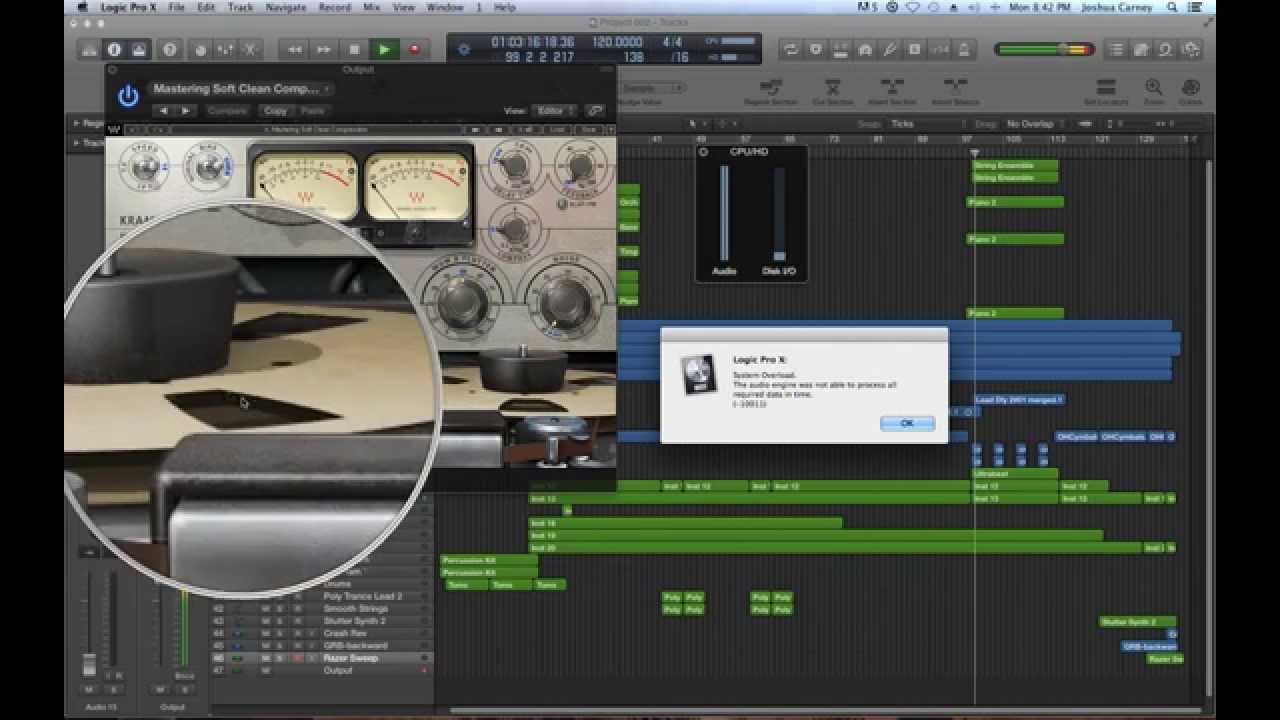Open Mastering Soft Clean Comp preset menu
1280x720 pixels.
241,89
